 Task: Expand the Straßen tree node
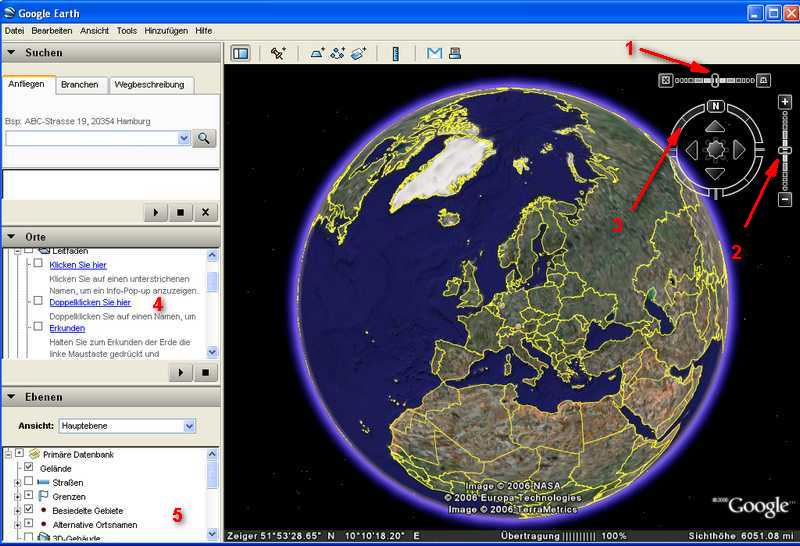[x=17, y=482]
